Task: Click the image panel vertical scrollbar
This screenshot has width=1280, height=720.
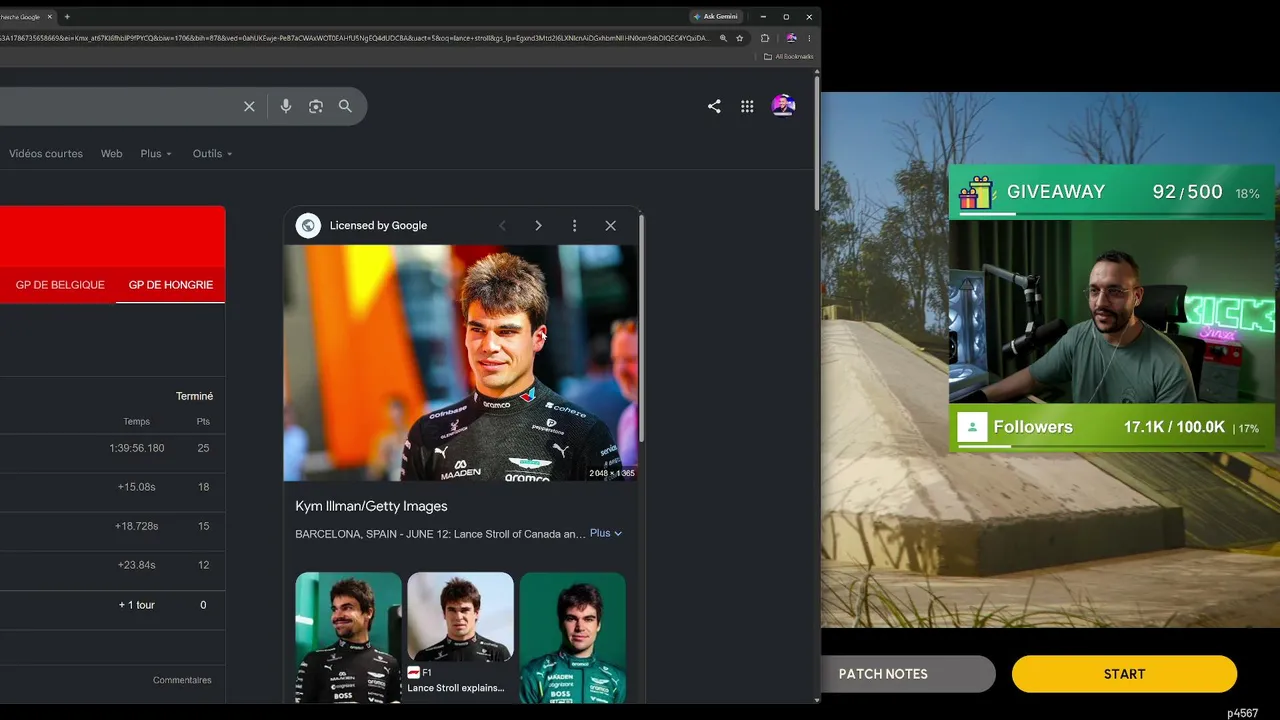Action: click(x=640, y=330)
